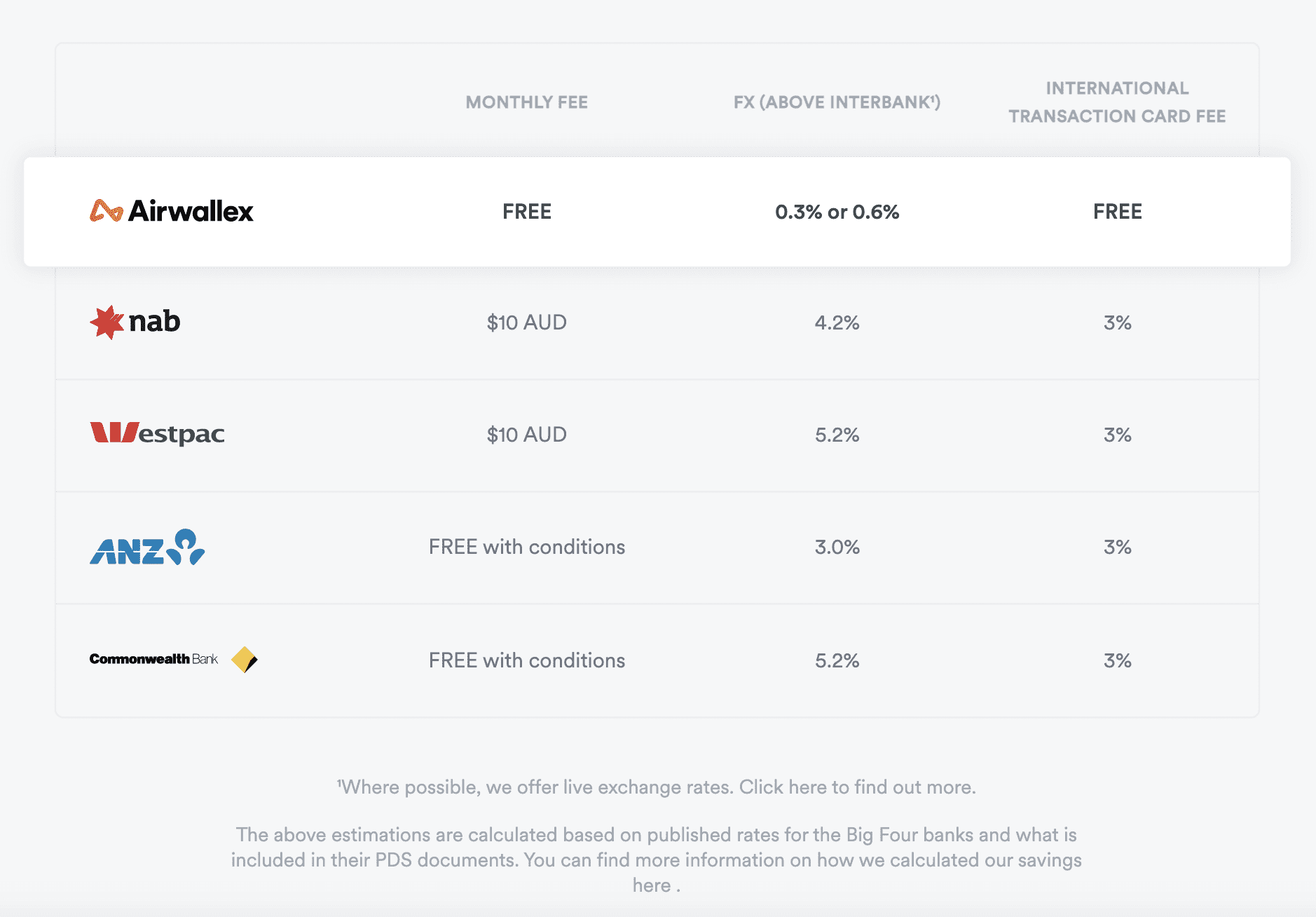Viewport: 1316px width, 917px height.
Task: Click ANZ 'FREE with conditions' cell
Action: pyautogui.click(x=527, y=547)
